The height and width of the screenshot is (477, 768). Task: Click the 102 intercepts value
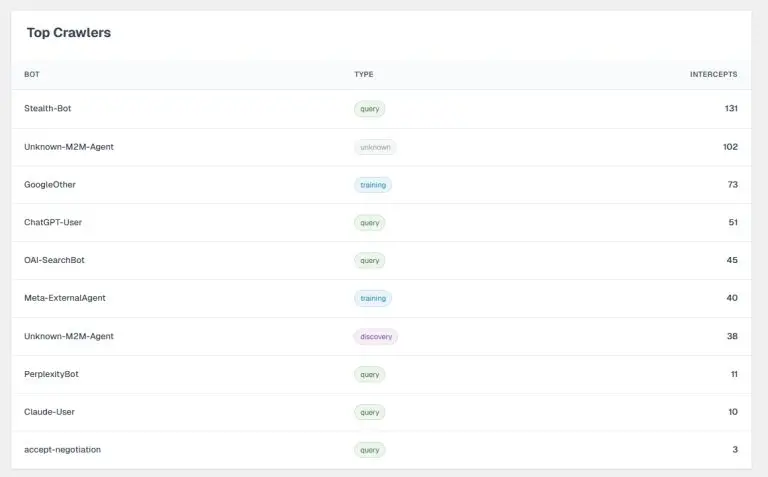pyautogui.click(x=730, y=146)
